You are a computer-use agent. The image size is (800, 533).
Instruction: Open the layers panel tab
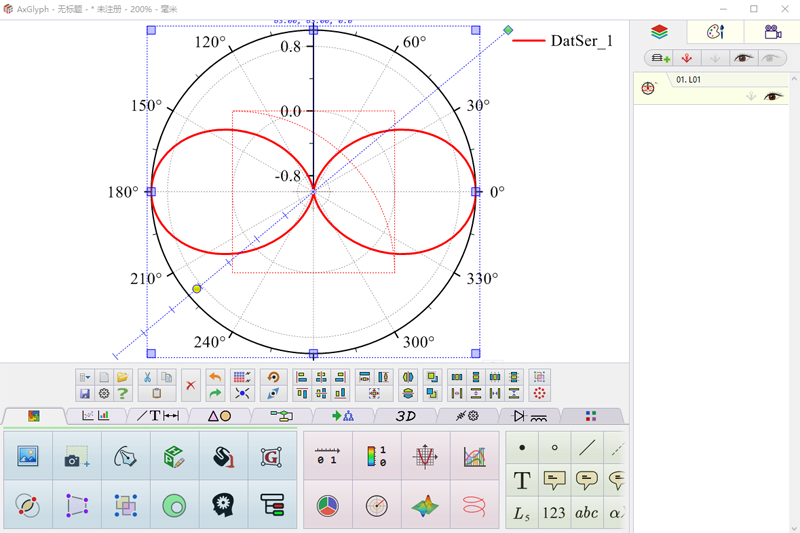pos(659,32)
